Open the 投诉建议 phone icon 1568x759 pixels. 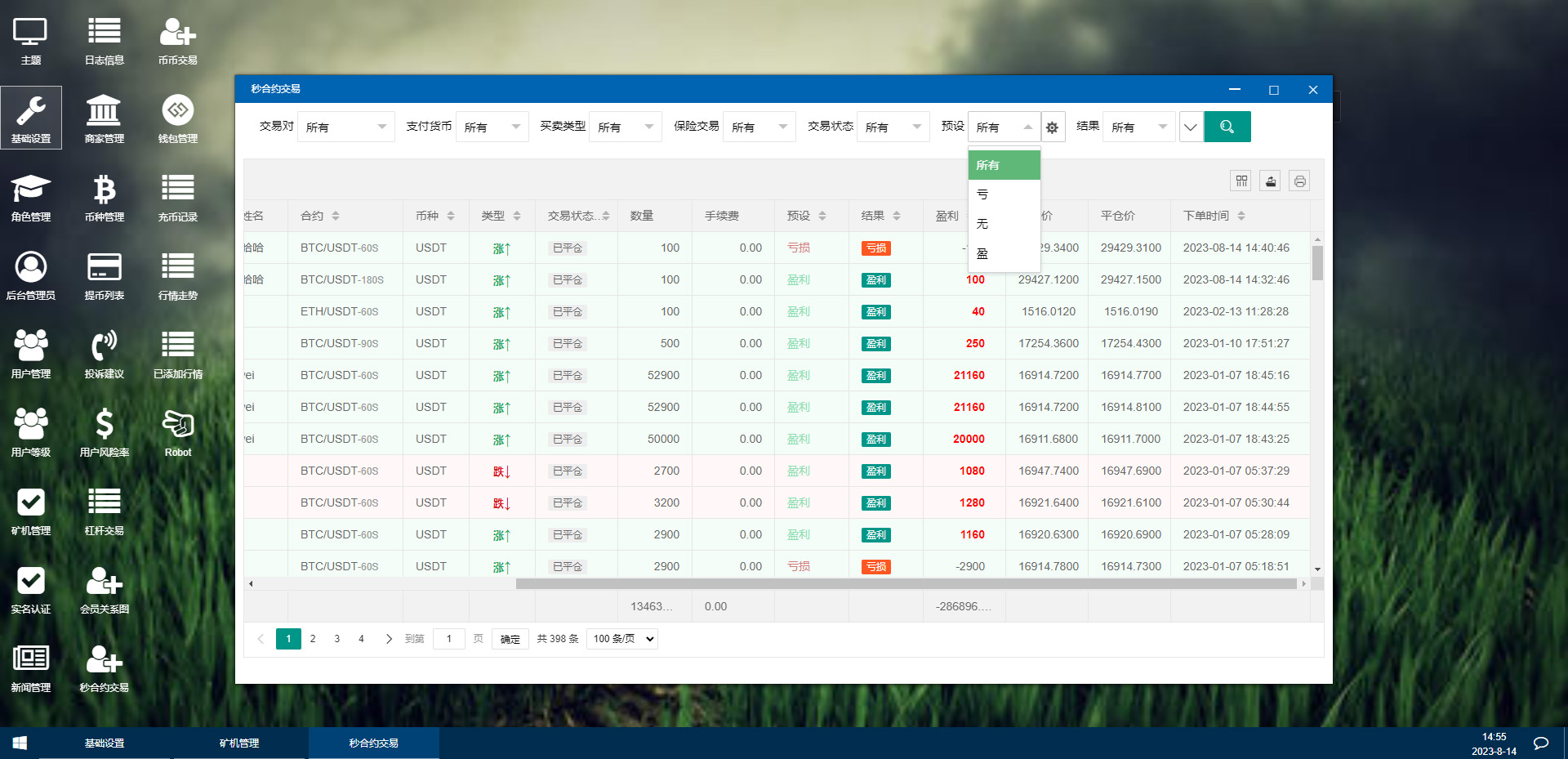click(104, 354)
